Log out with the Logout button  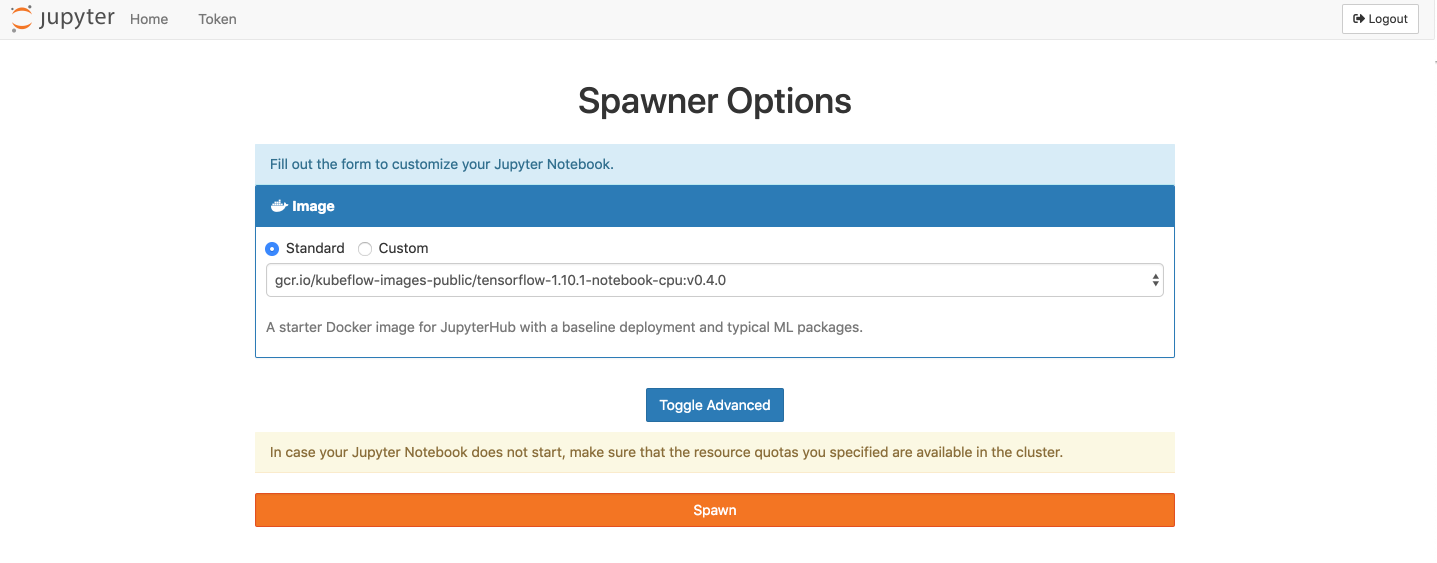tap(1380, 19)
